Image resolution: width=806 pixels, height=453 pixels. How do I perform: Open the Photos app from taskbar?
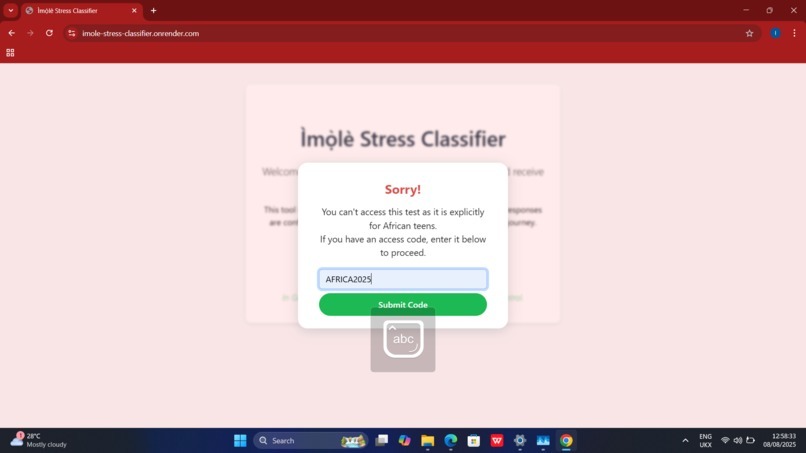pos(543,441)
